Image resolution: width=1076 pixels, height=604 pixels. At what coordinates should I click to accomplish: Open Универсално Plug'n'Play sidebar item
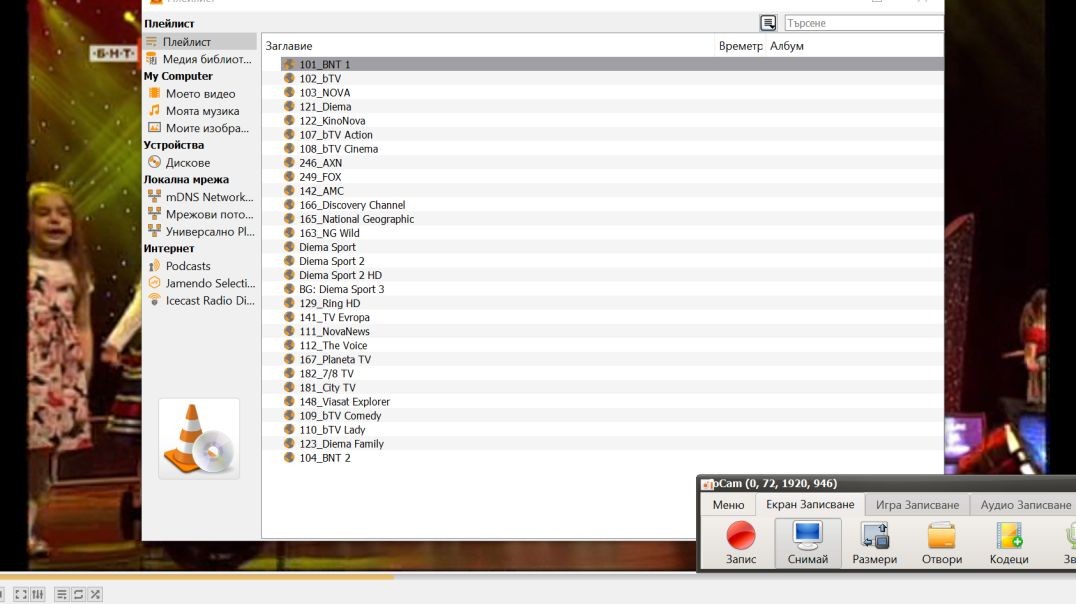tap(200, 231)
